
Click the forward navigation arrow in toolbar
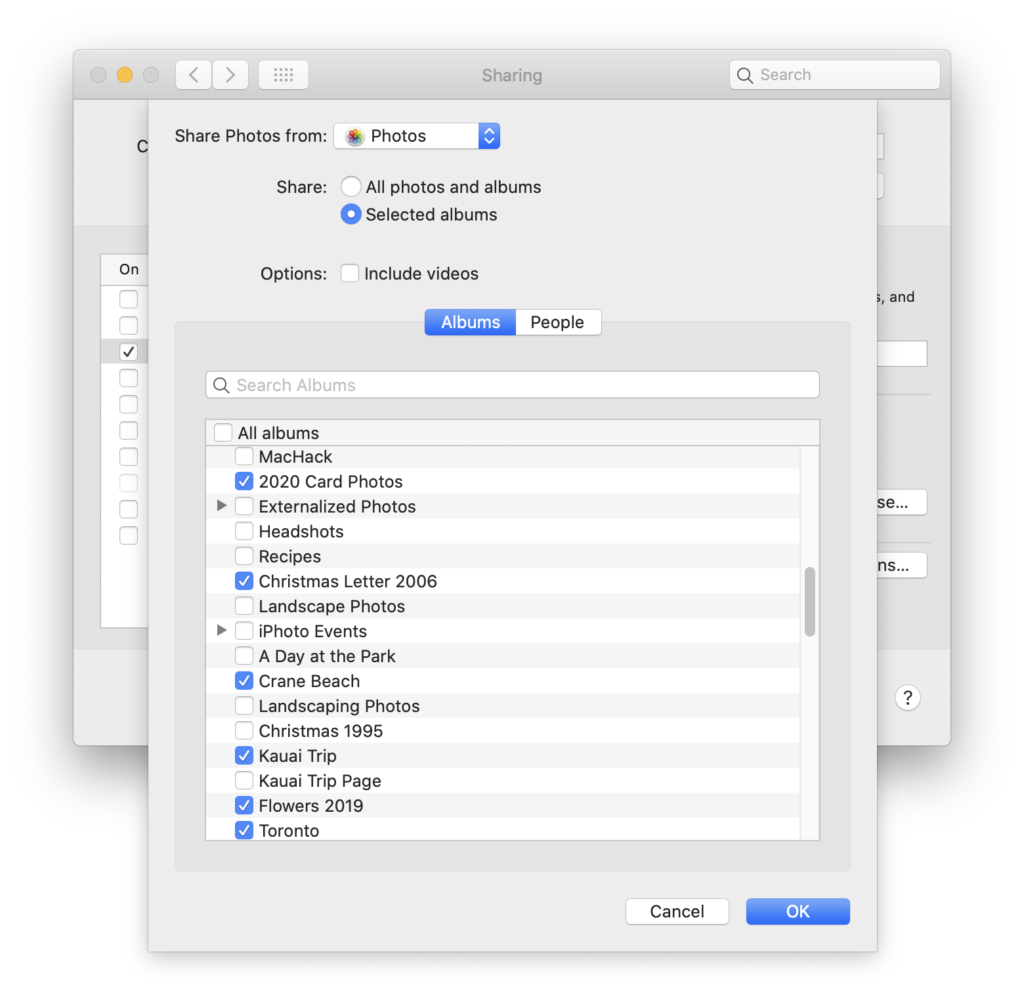230,75
